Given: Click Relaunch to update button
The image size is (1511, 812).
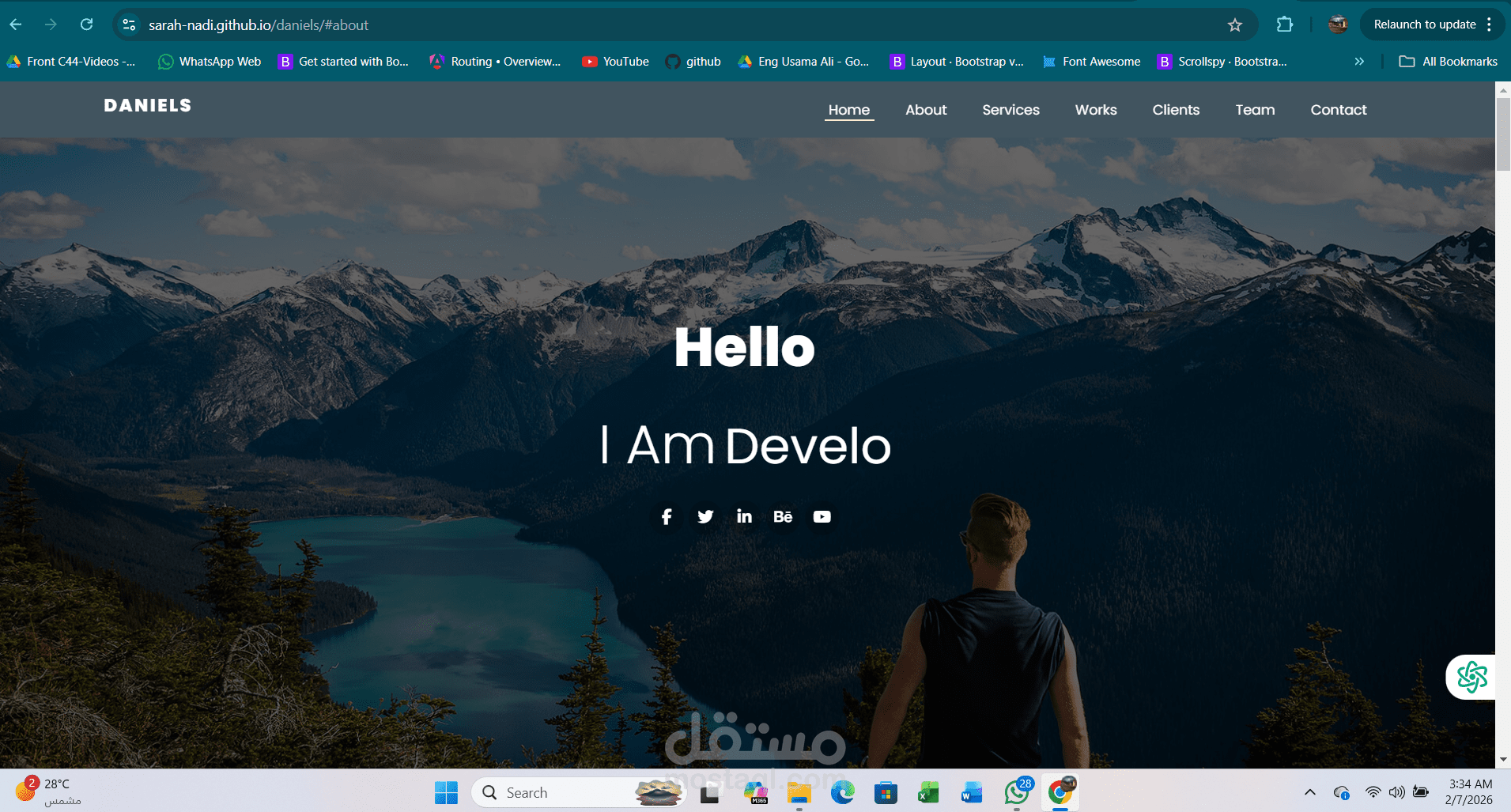Looking at the screenshot, I should click(x=1424, y=25).
